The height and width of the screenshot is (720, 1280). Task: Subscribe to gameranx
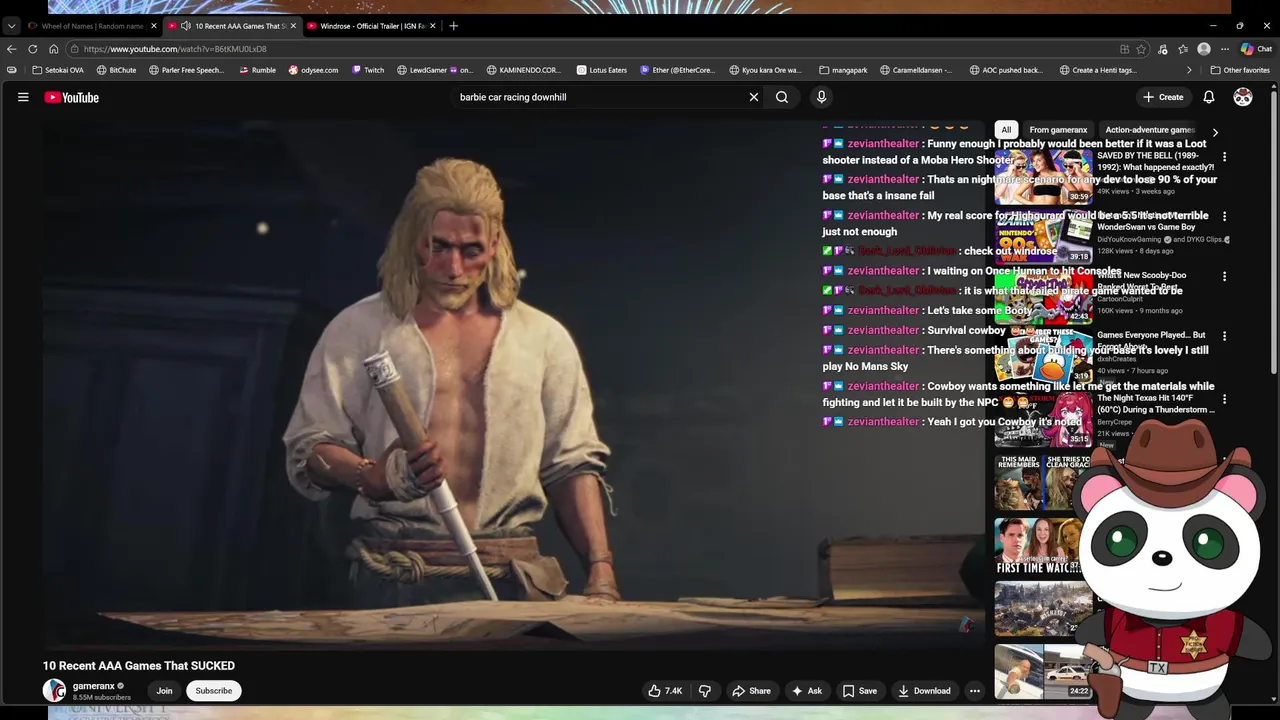(214, 691)
